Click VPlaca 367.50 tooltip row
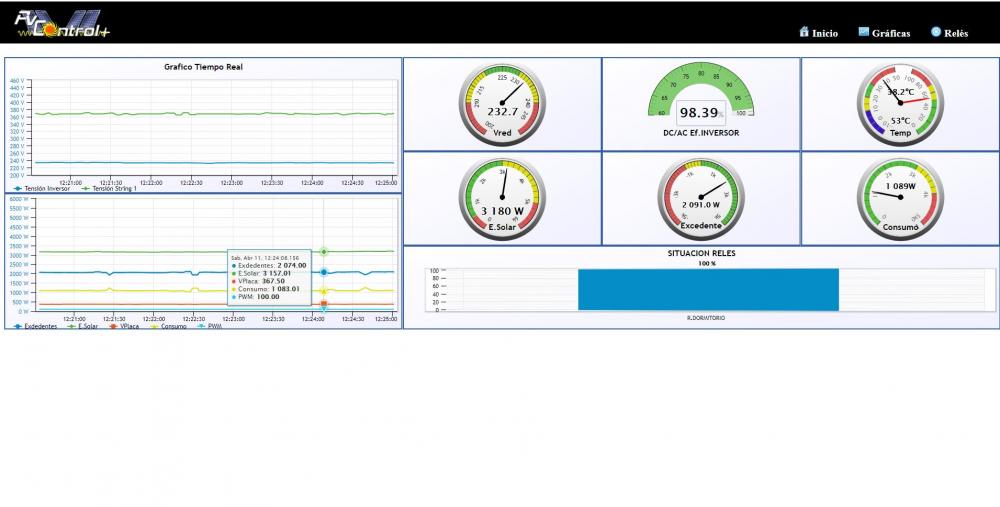Image resolution: width=1000 pixels, height=507 pixels. [258, 281]
